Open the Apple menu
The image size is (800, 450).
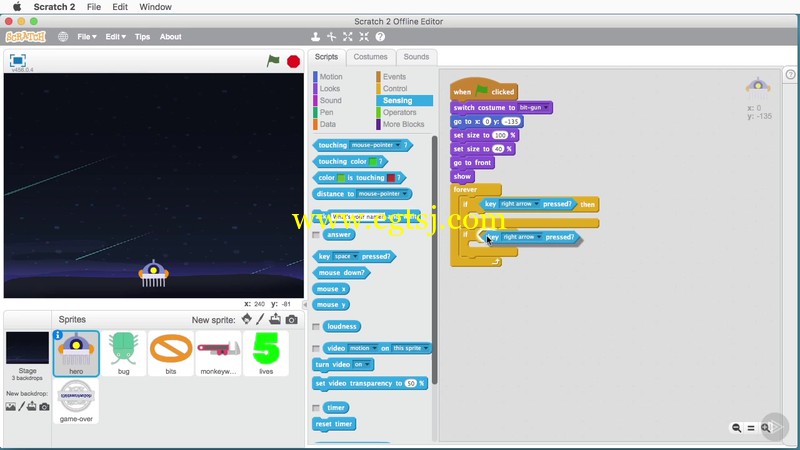pyautogui.click(x=17, y=7)
